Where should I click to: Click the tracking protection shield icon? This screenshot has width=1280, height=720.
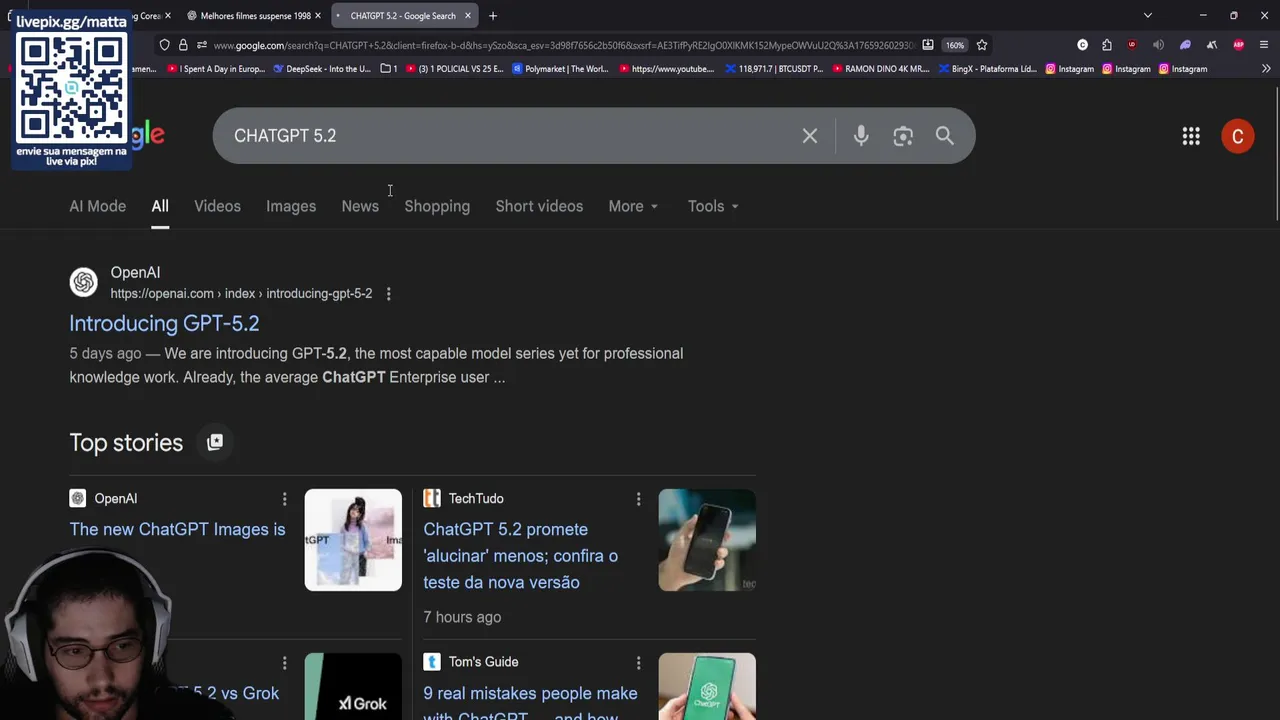pos(165,45)
